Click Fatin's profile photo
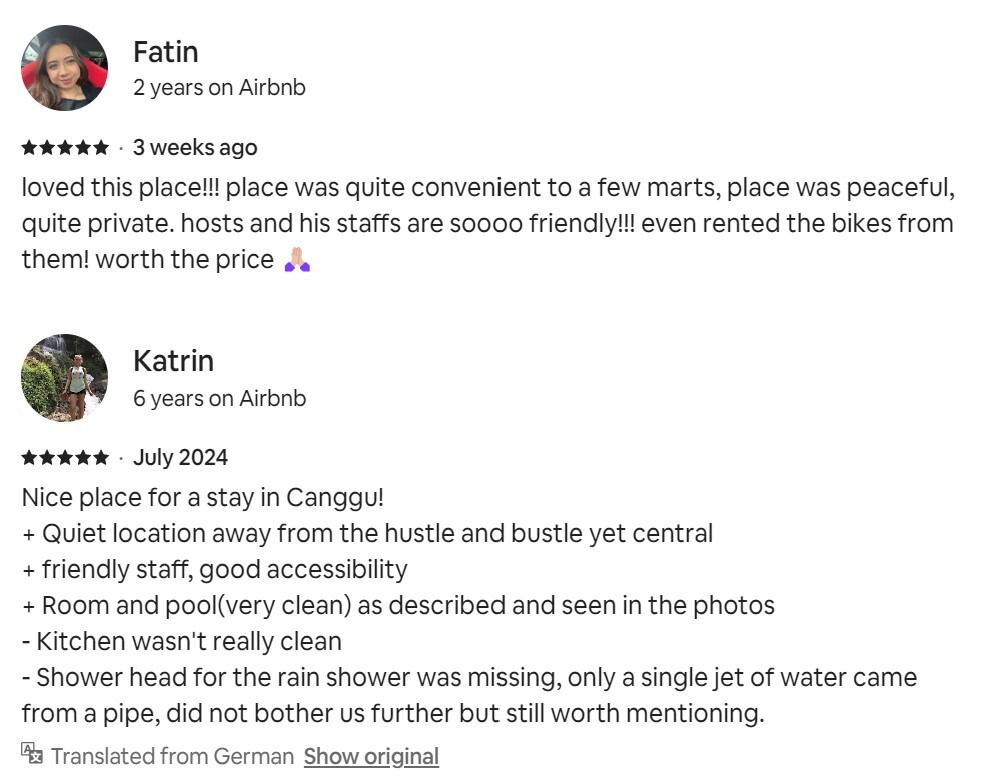 pyautogui.click(x=64, y=68)
